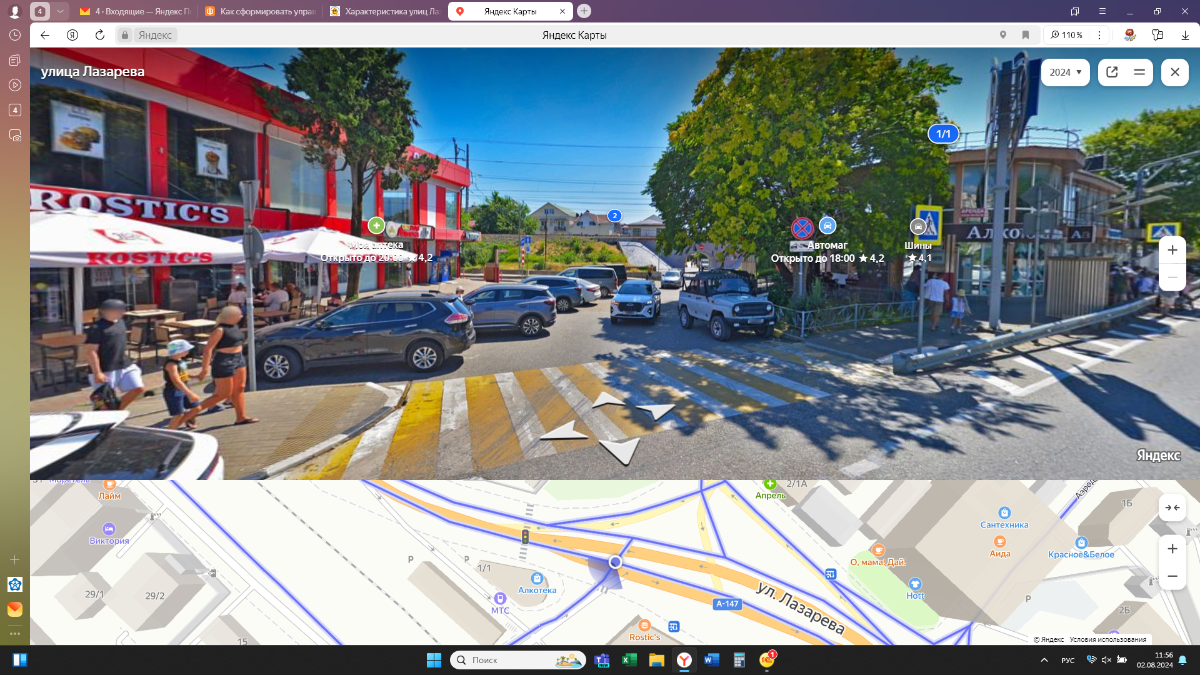
Task: Click the bookmark icon in address bar
Action: point(1025,35)
